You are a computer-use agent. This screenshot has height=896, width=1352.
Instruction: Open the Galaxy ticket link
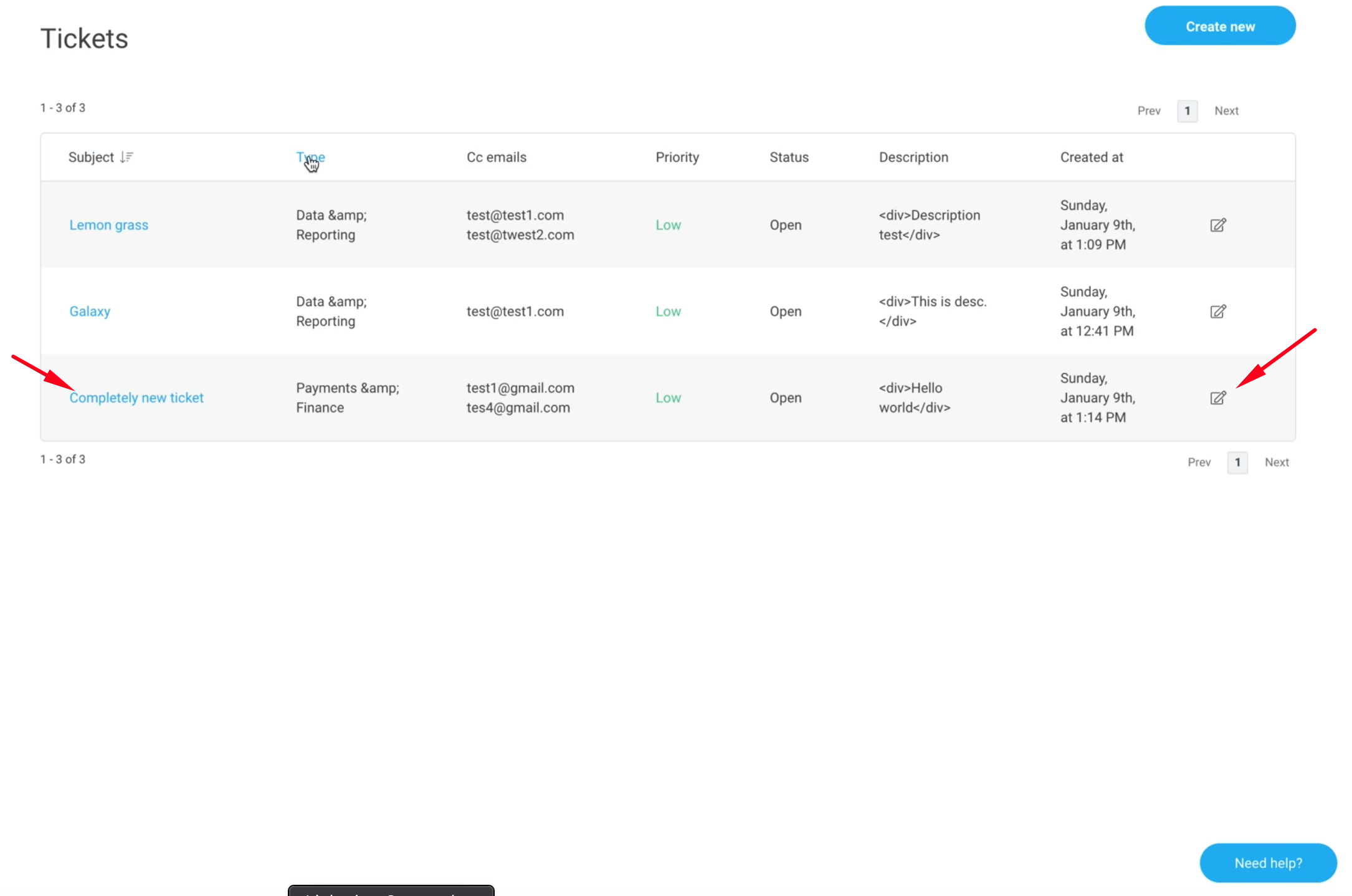click(90, 312)
